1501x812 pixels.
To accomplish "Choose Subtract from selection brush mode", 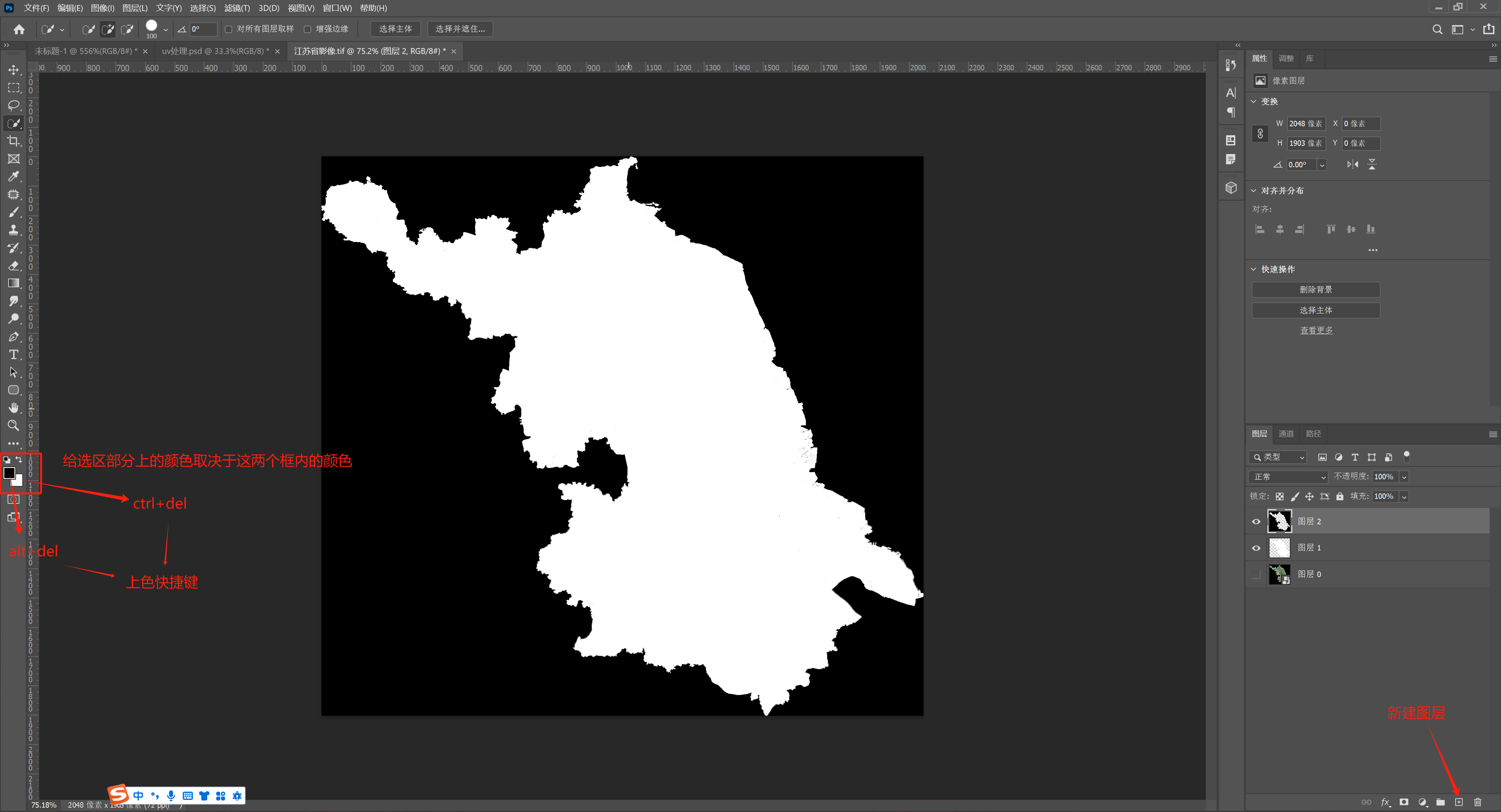I will pyautogui.click(x=127, y=29).
